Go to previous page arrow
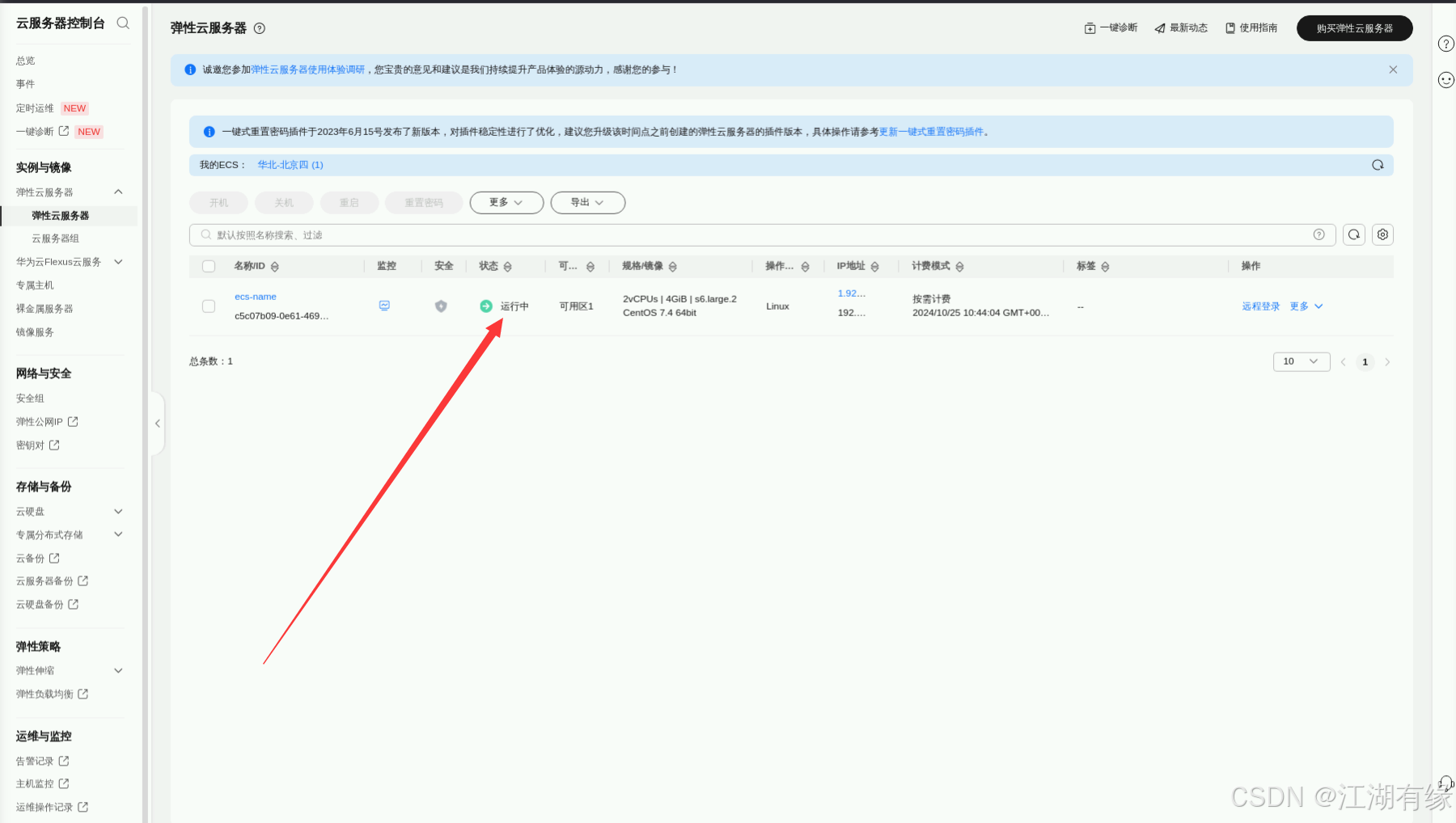 tap(1343, 362)
